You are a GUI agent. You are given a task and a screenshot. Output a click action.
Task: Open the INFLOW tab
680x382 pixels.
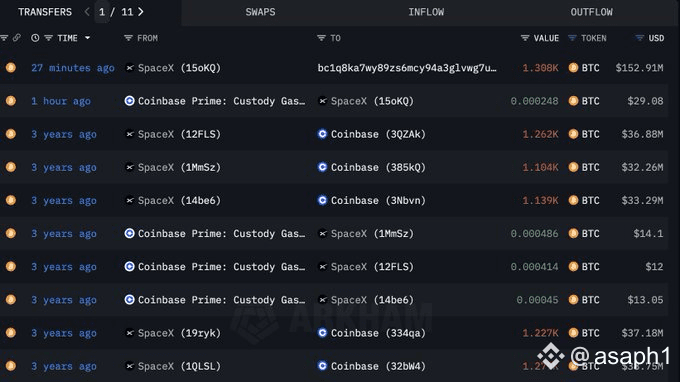coord(426,12)
